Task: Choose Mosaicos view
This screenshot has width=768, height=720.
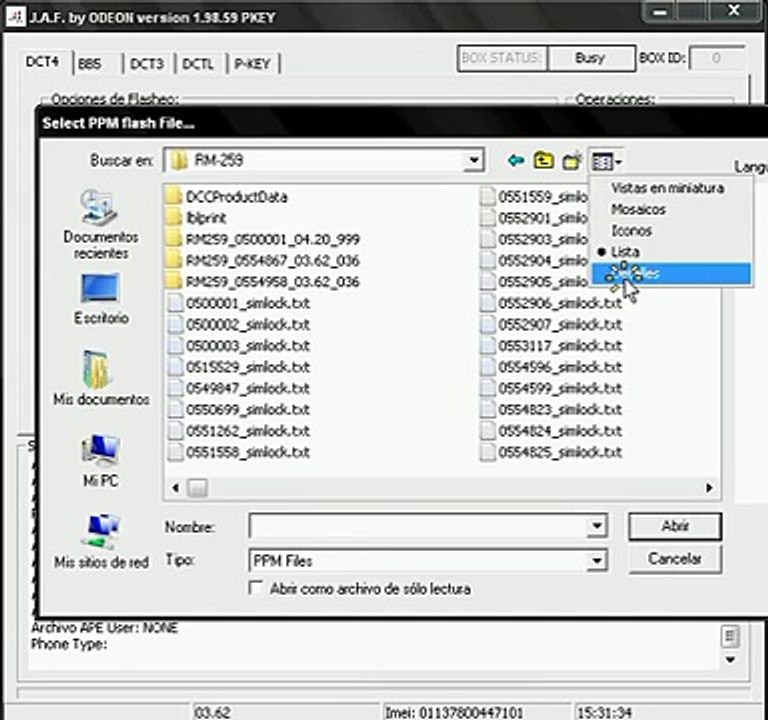Action: tap(671, 210)
